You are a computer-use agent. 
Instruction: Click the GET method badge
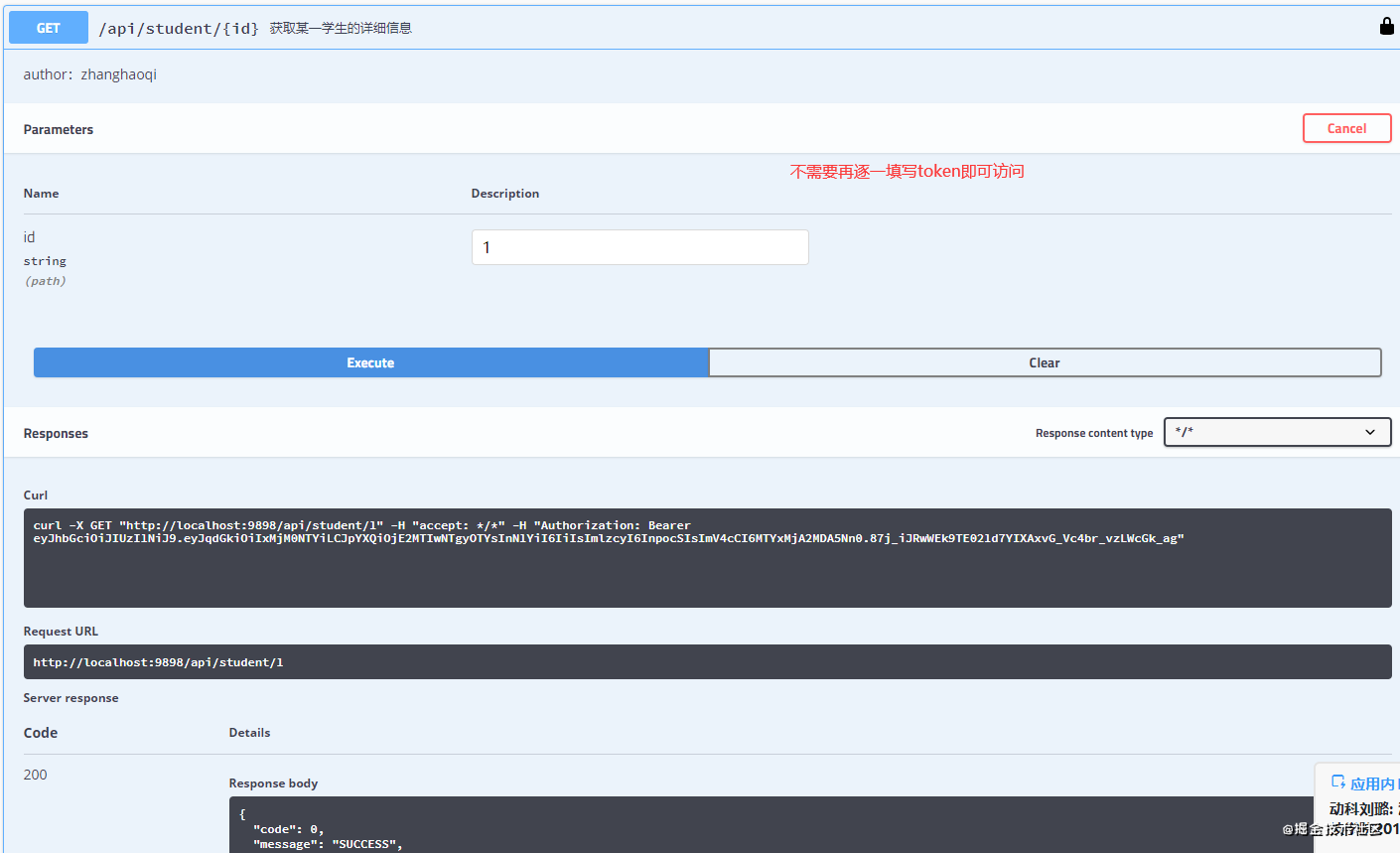49,28
